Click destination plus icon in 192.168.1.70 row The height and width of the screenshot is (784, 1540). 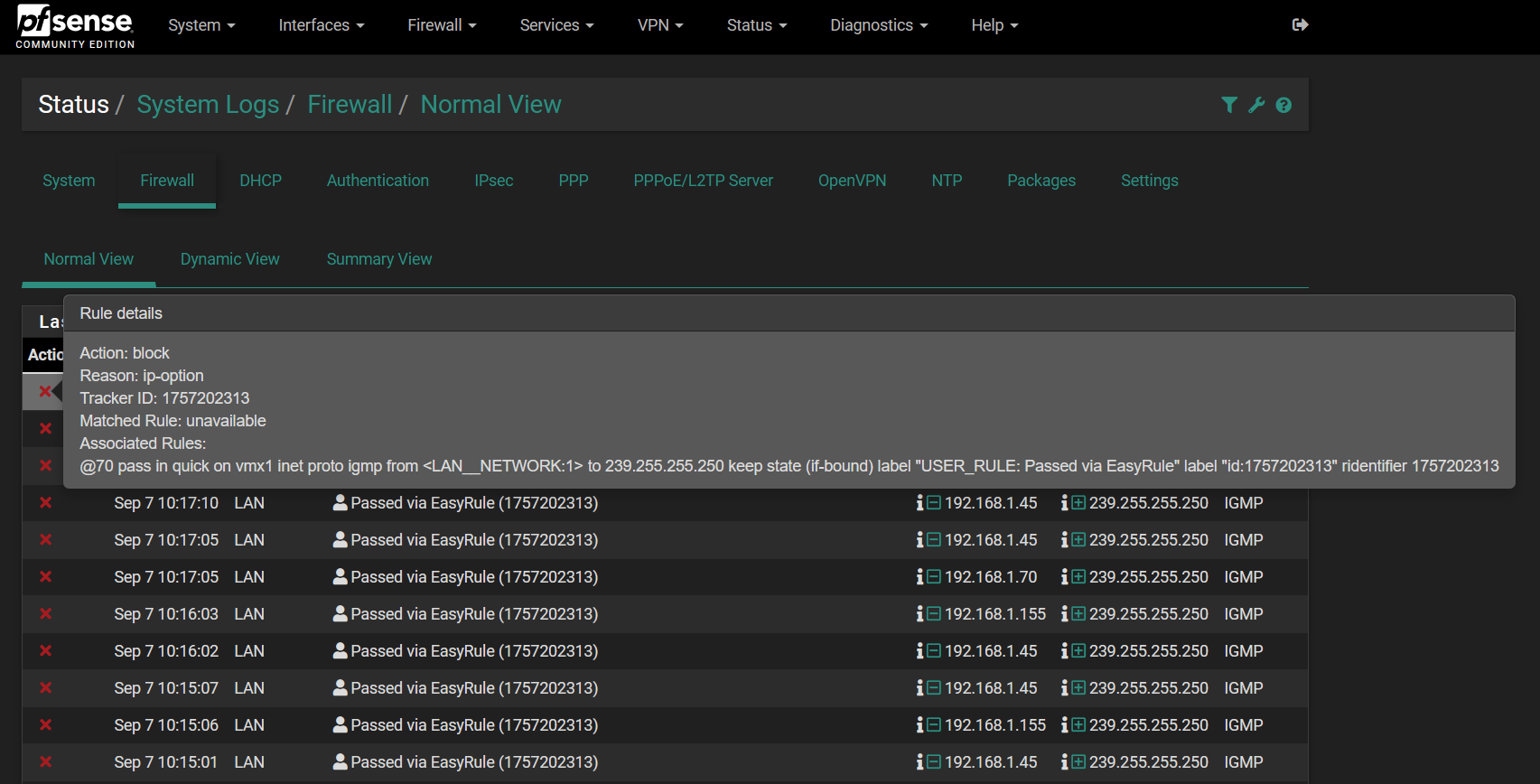pos(1078,576)
